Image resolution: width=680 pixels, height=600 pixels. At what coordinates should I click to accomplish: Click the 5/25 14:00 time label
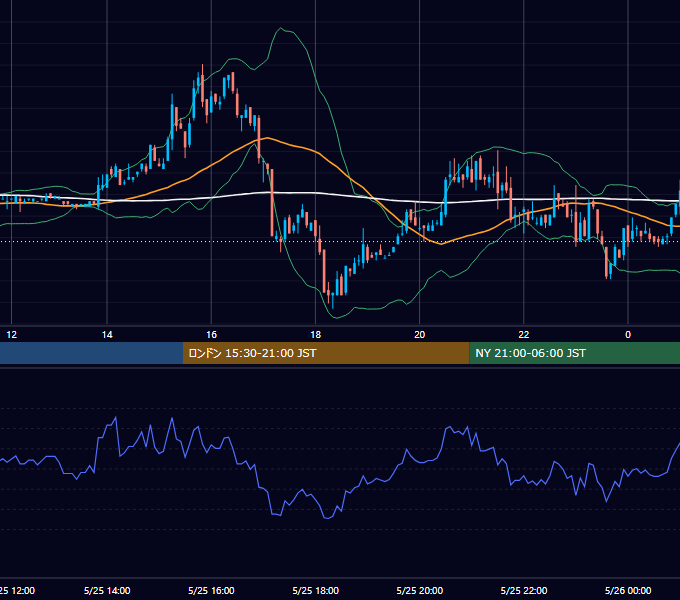pos(107,590)
